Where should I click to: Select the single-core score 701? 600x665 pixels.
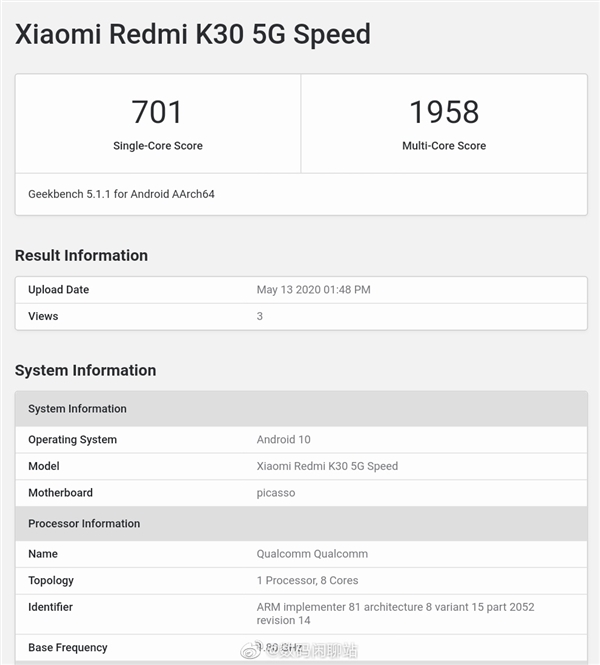[x=157, y=111]
